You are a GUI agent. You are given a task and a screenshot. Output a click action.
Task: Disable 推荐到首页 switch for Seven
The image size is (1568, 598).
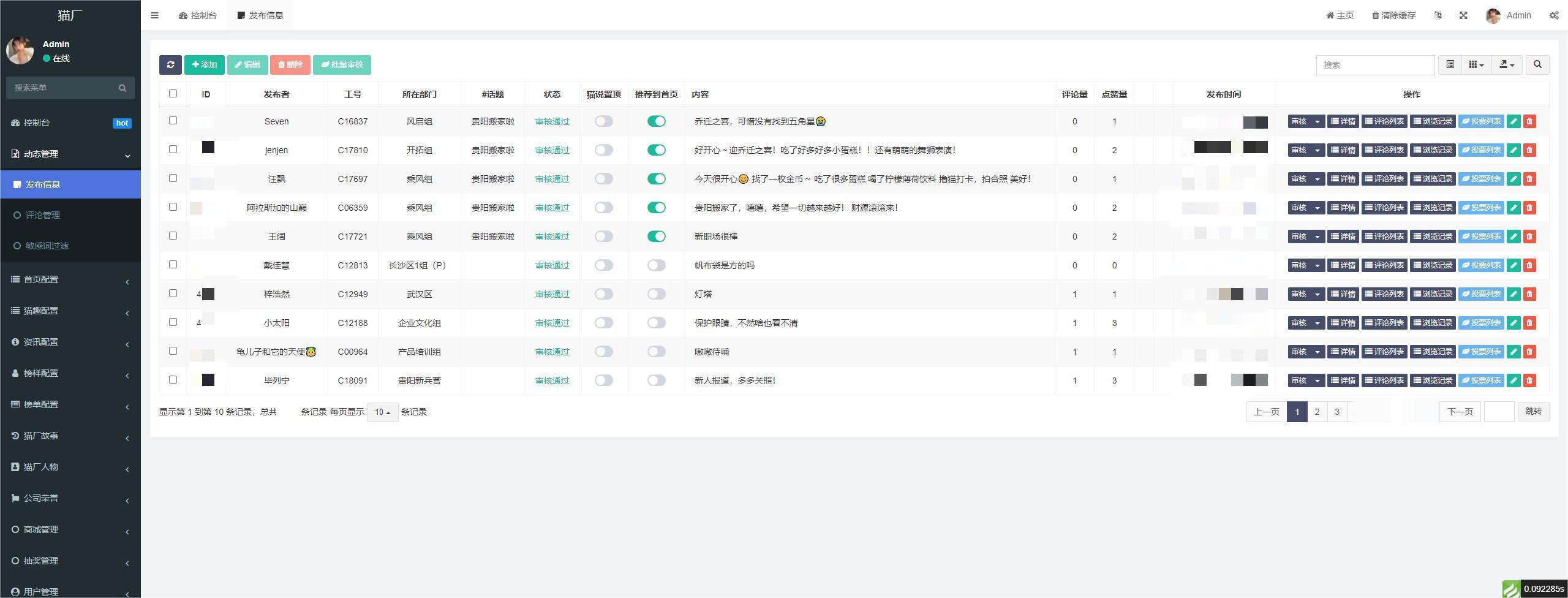click(656, 121)
